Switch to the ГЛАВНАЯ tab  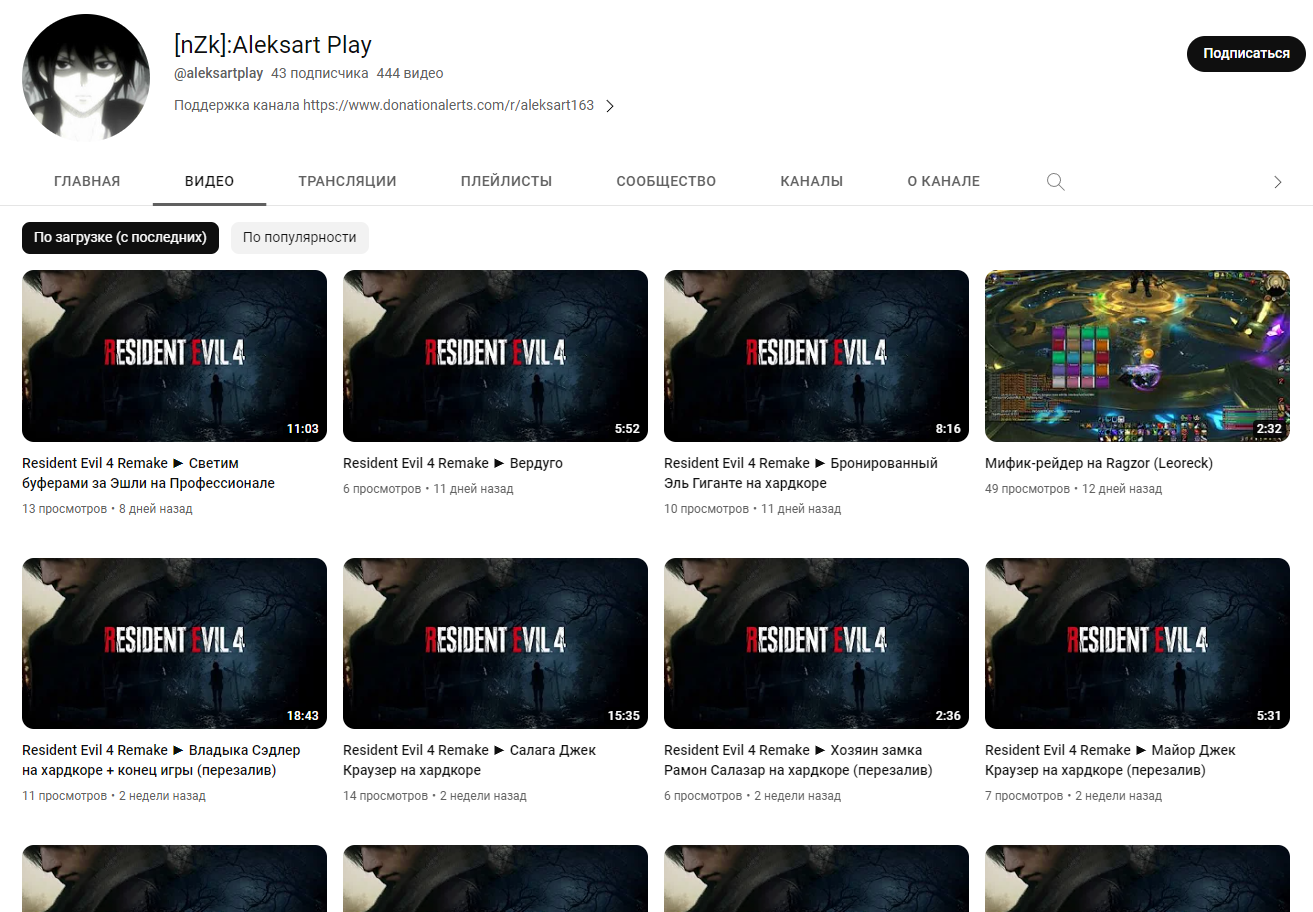pos(87,181)
